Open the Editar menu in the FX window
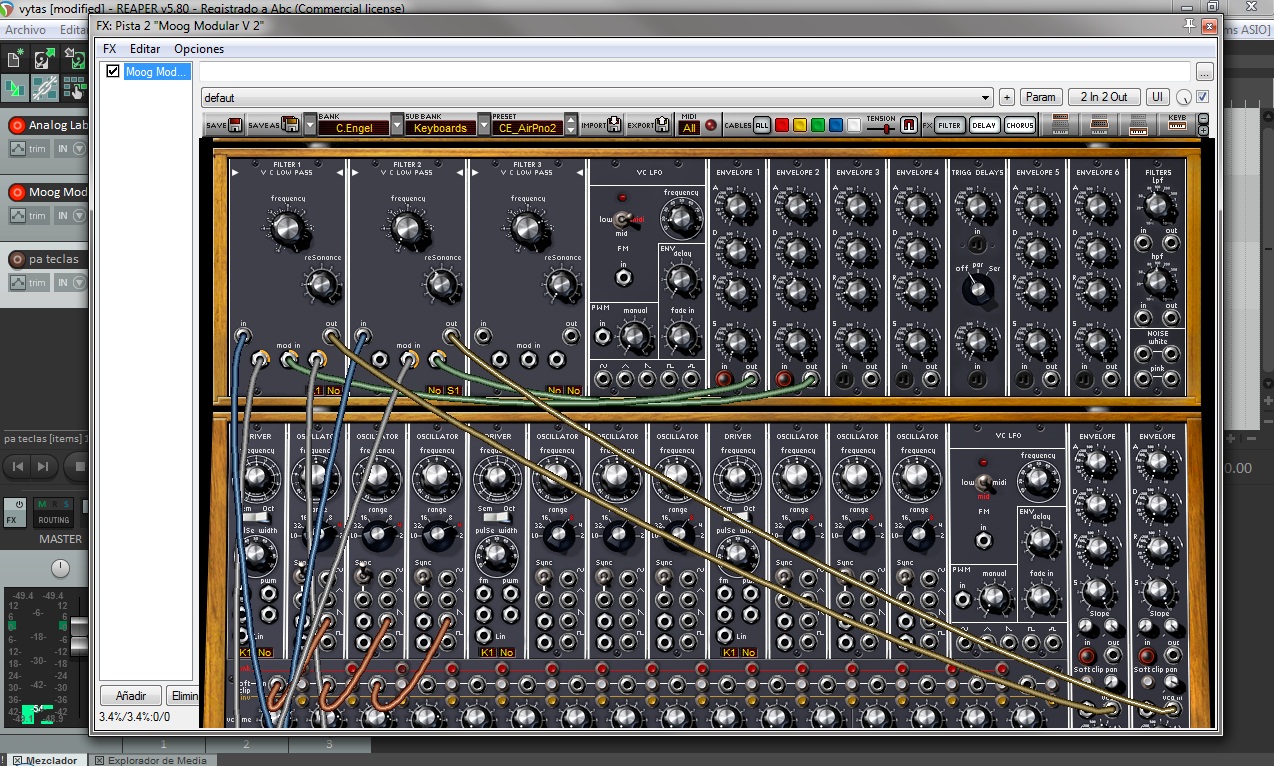 pos(145,49)
